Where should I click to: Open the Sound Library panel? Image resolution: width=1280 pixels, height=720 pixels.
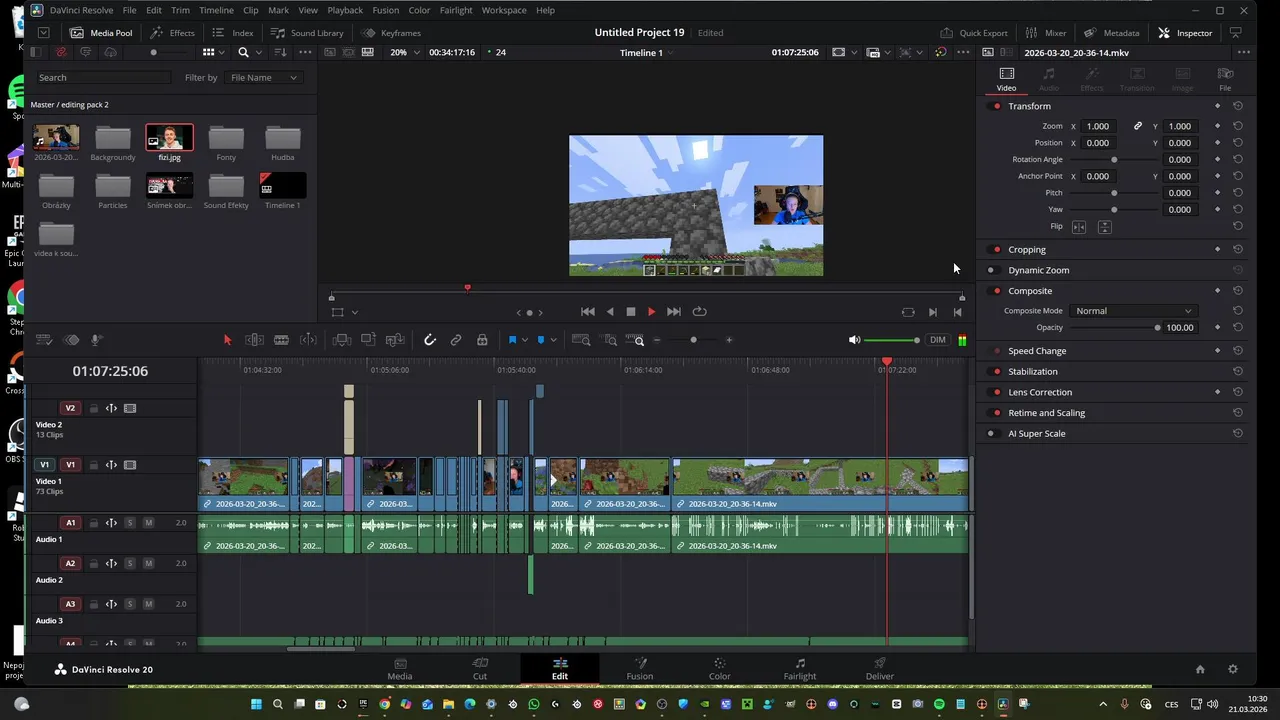pyautogui.click(x=307, y=33)
